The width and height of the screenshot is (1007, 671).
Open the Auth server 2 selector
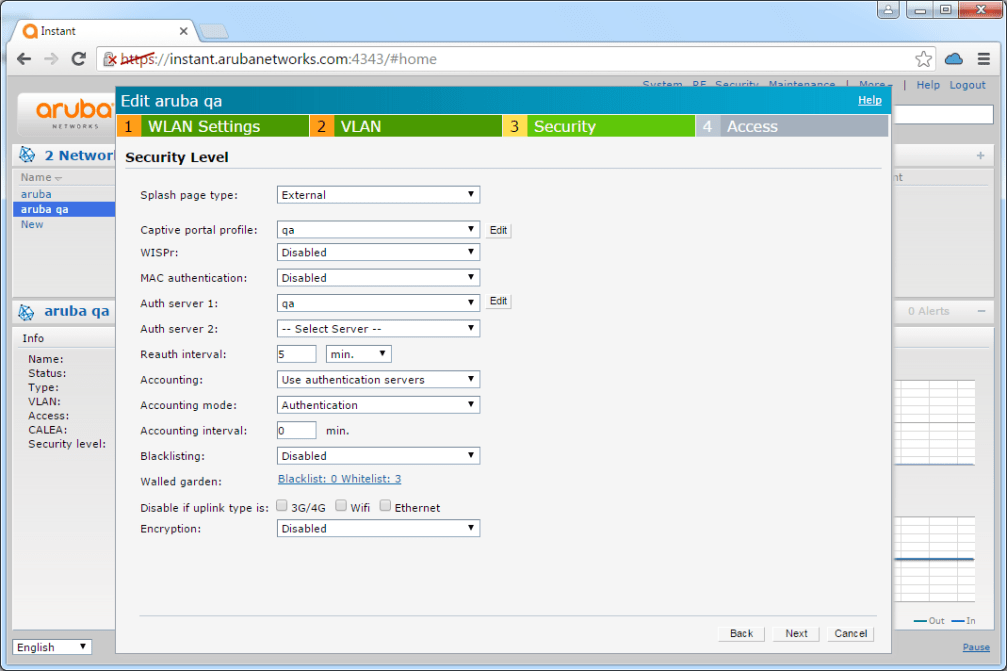[378, 328]
